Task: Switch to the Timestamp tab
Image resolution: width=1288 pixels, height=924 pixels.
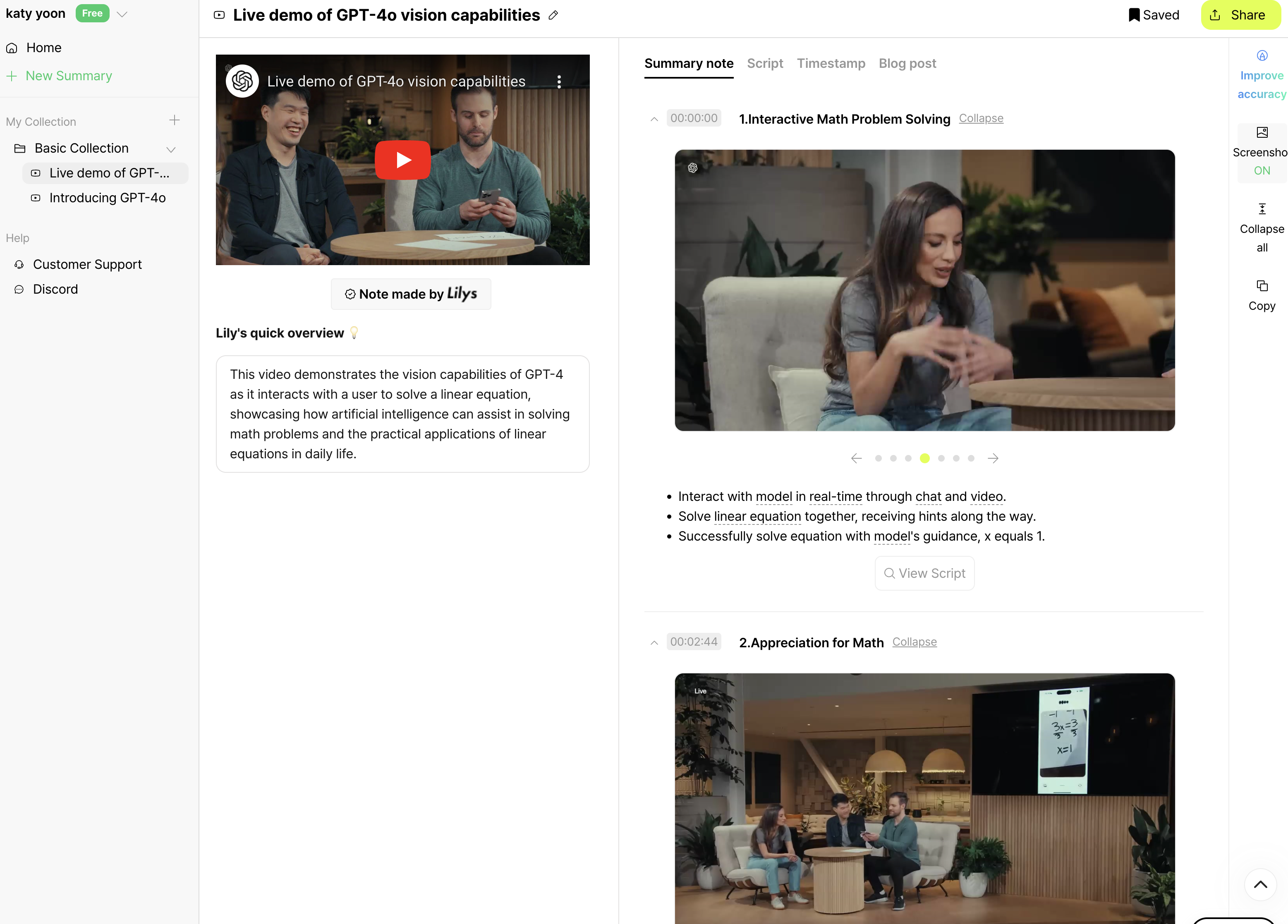Action: point(831,64)
